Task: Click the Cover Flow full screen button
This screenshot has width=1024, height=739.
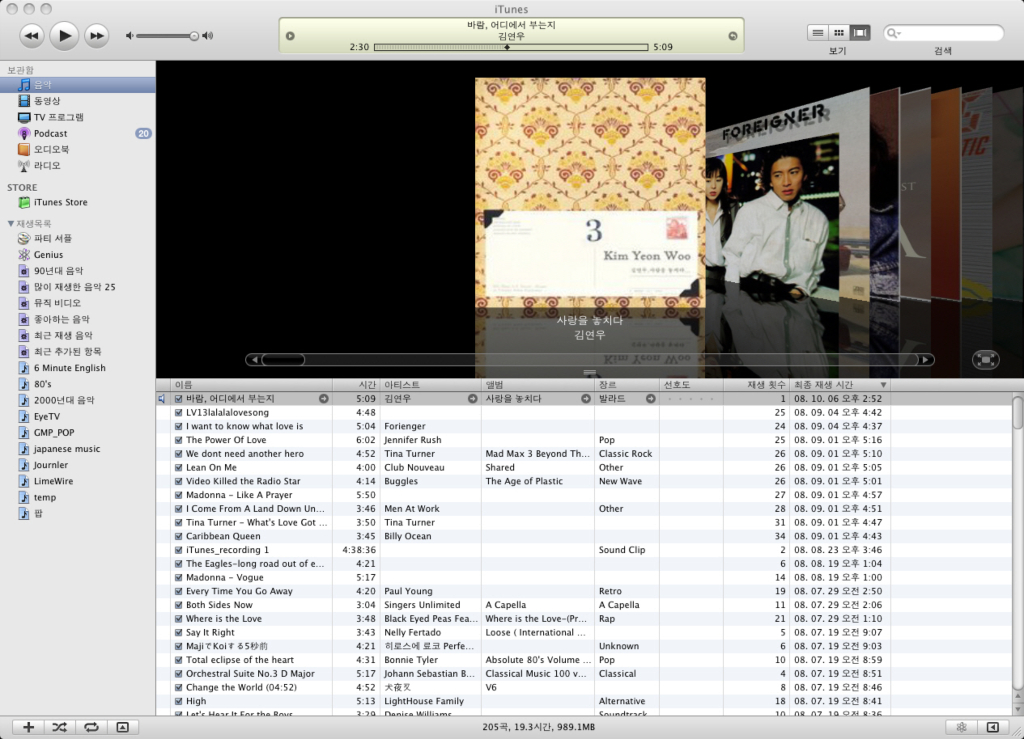Action: (x=985, y=360)
